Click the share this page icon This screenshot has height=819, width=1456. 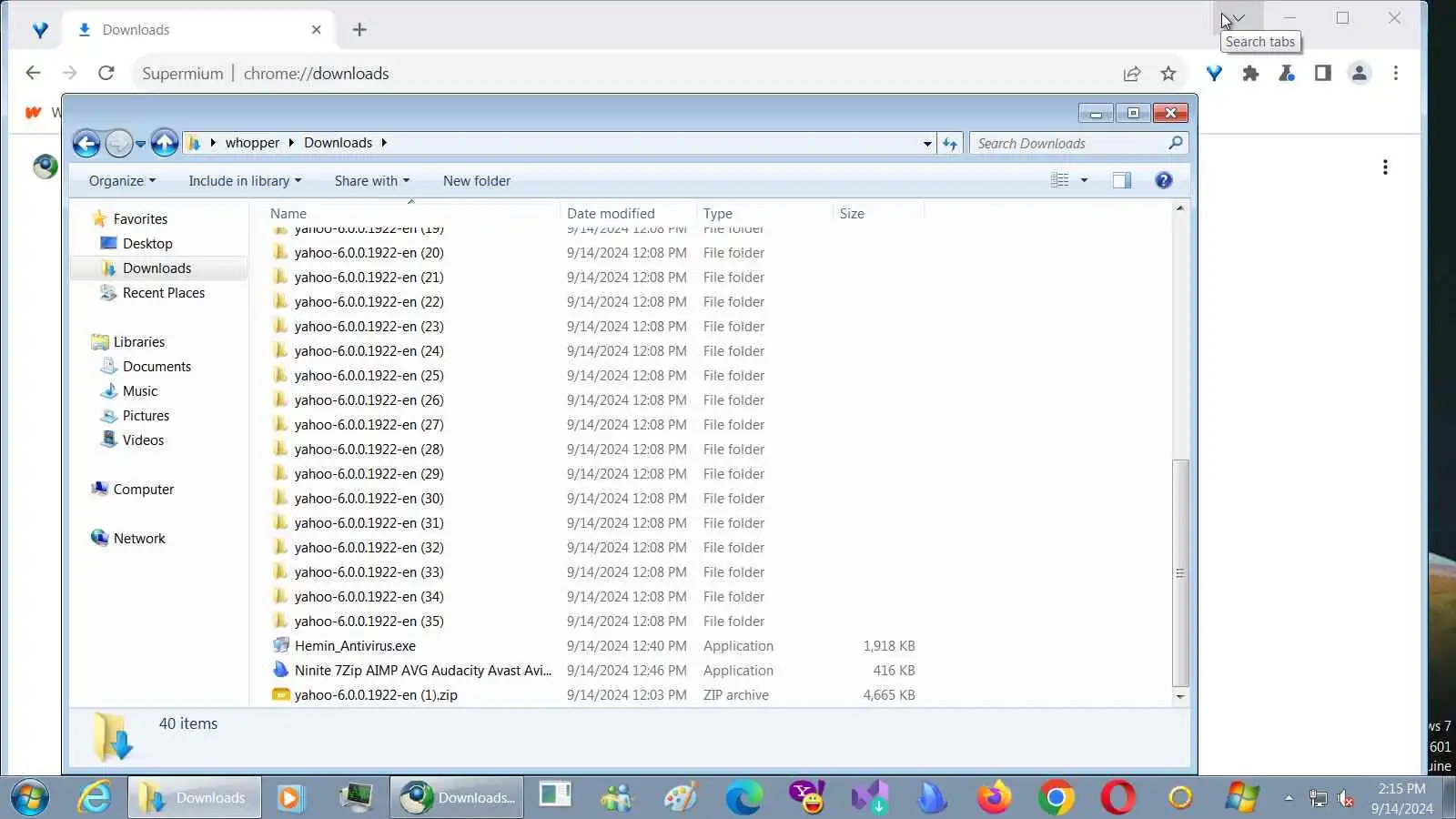pyautogui.click(x=1132, y=73)
